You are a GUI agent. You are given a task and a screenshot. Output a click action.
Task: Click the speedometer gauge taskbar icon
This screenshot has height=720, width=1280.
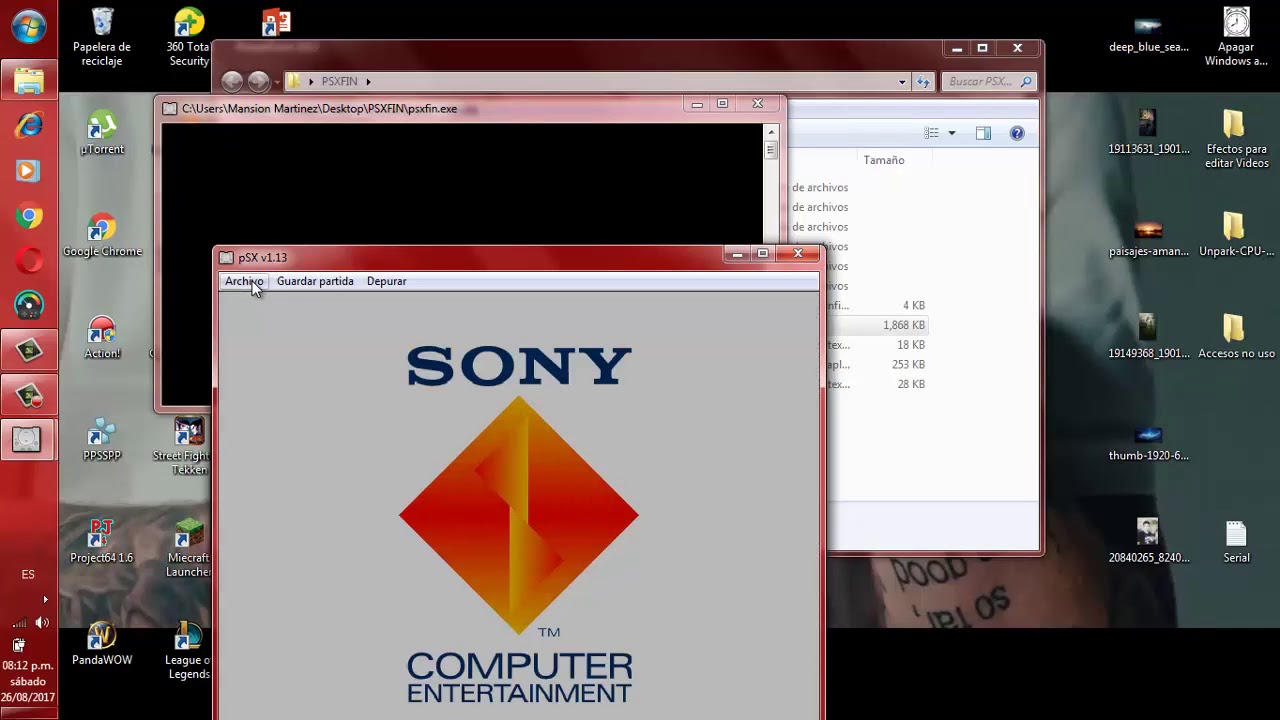(28, 305)
